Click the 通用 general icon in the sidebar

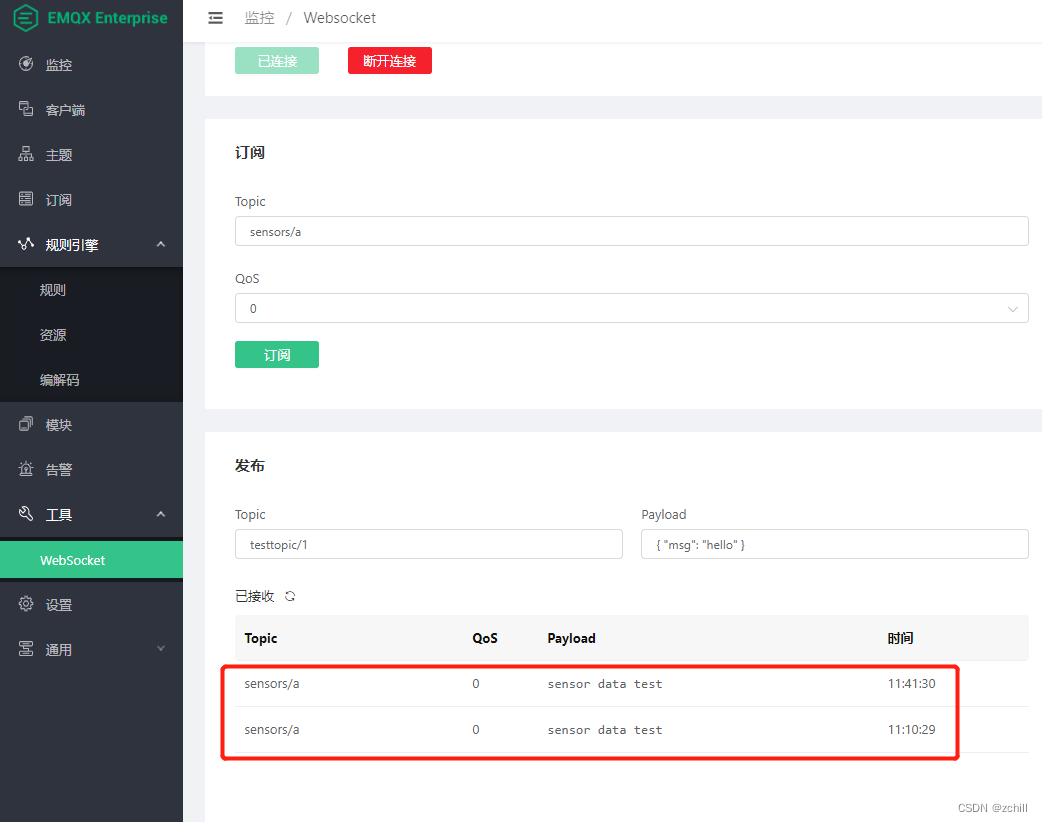26,649
